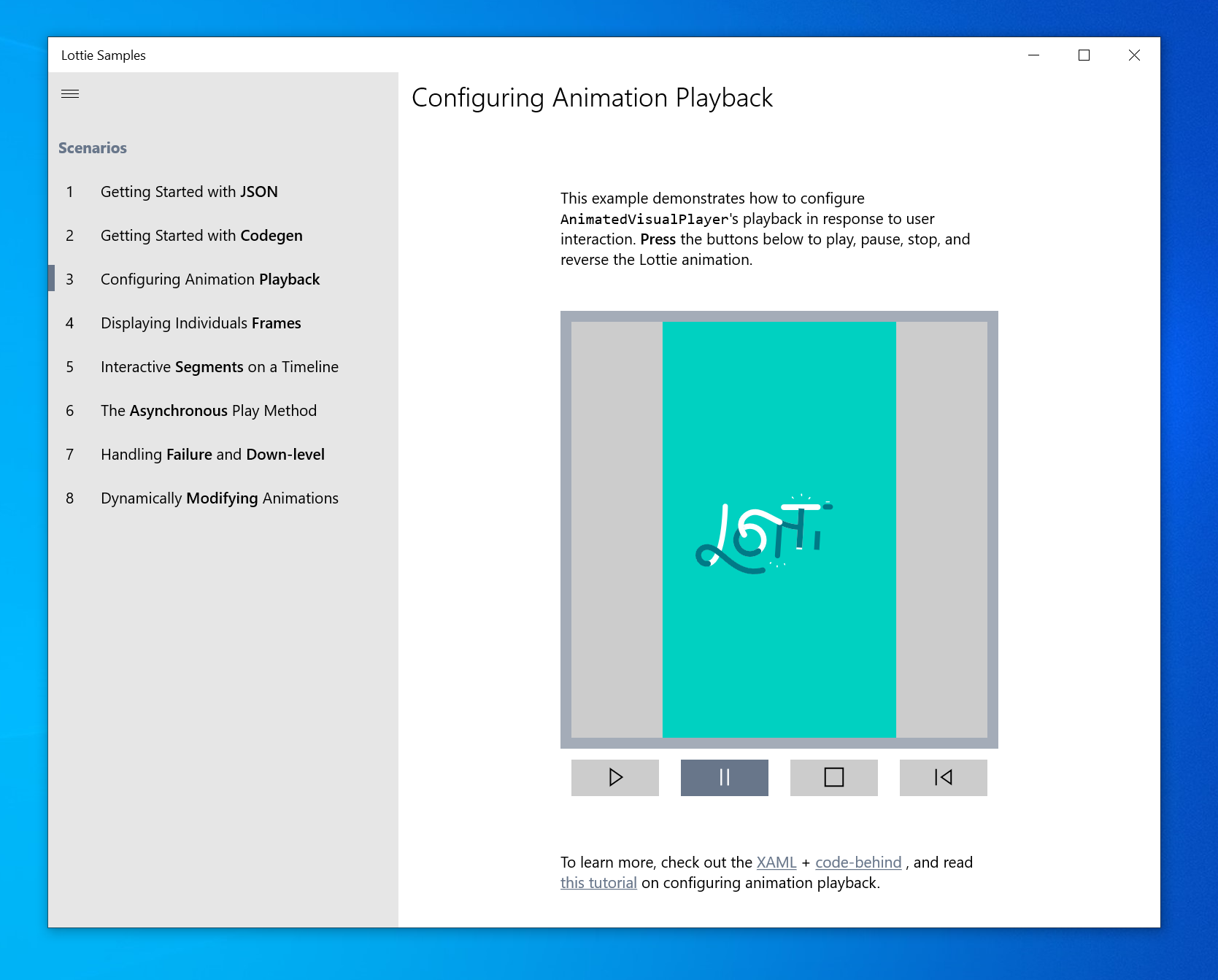Open Interactive Segments on a Timeline
Viewport: 1218px width, 980px height.
click(223, 367)
